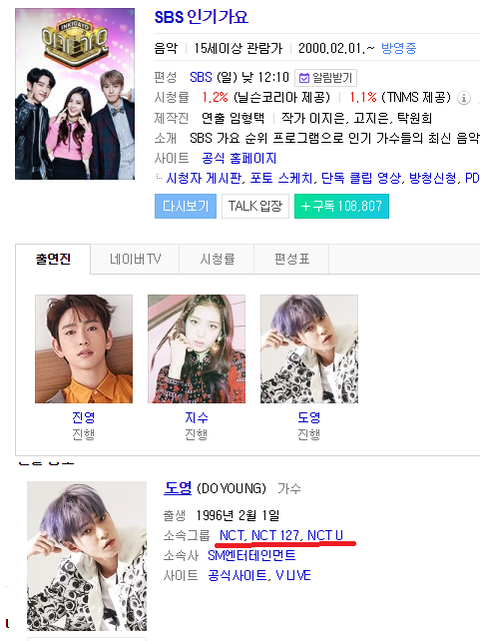Open the 시청률 tab

(x=217, y=259)
